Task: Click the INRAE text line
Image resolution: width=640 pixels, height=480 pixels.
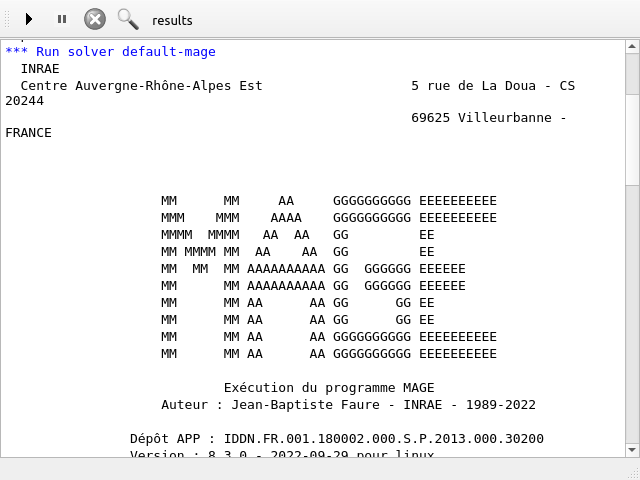Action: tap(40, 69)
